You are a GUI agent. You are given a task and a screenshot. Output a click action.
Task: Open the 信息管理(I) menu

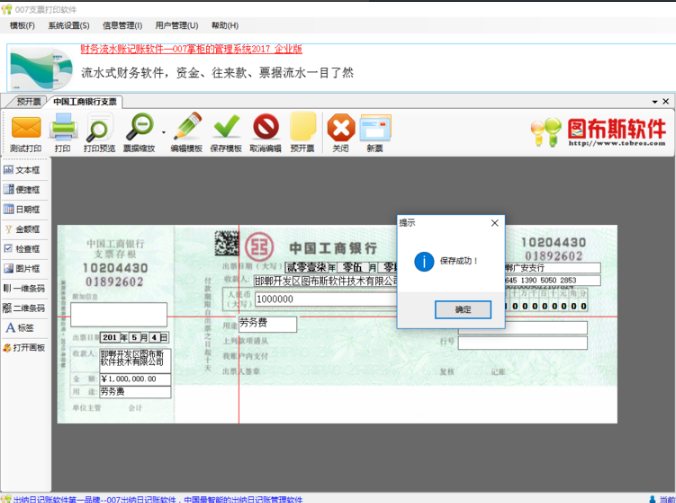[122, 25]
